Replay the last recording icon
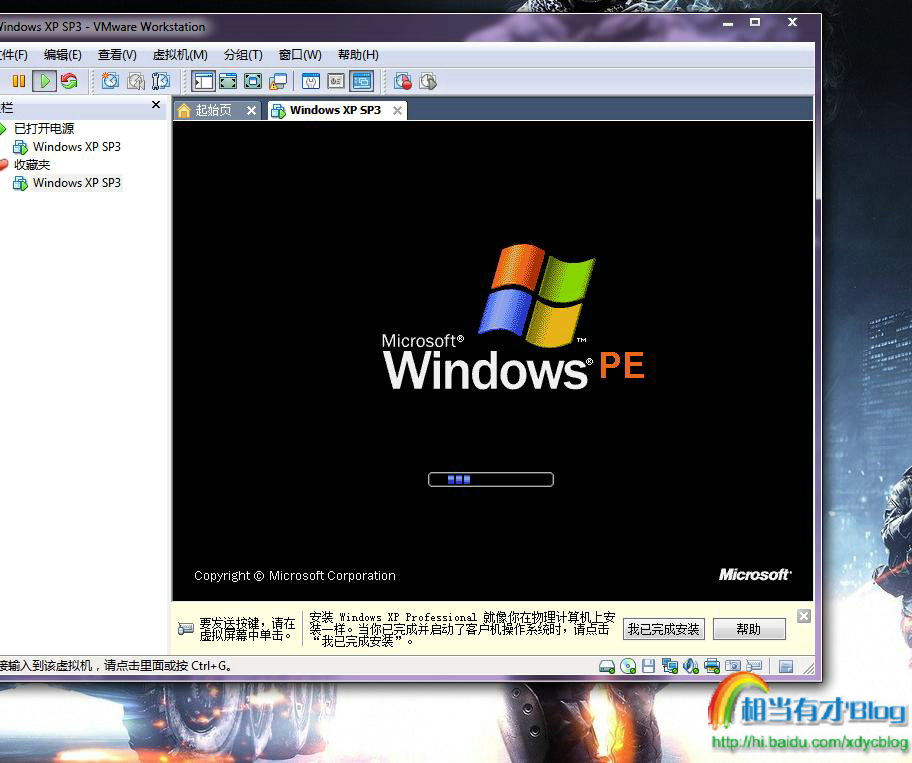 coord(428,81)
